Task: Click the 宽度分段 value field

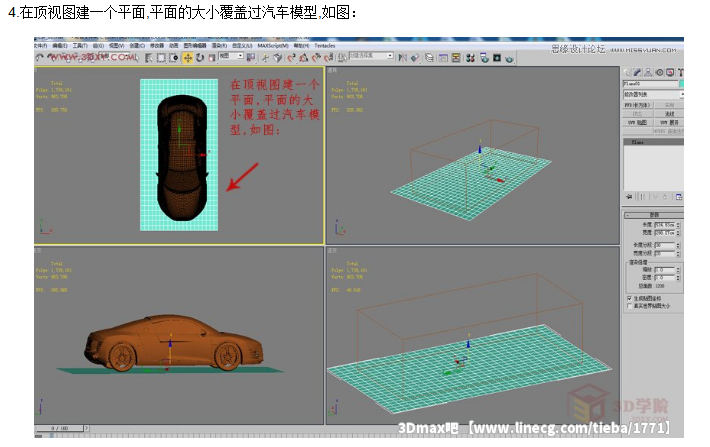Action: tap(665, 253)
